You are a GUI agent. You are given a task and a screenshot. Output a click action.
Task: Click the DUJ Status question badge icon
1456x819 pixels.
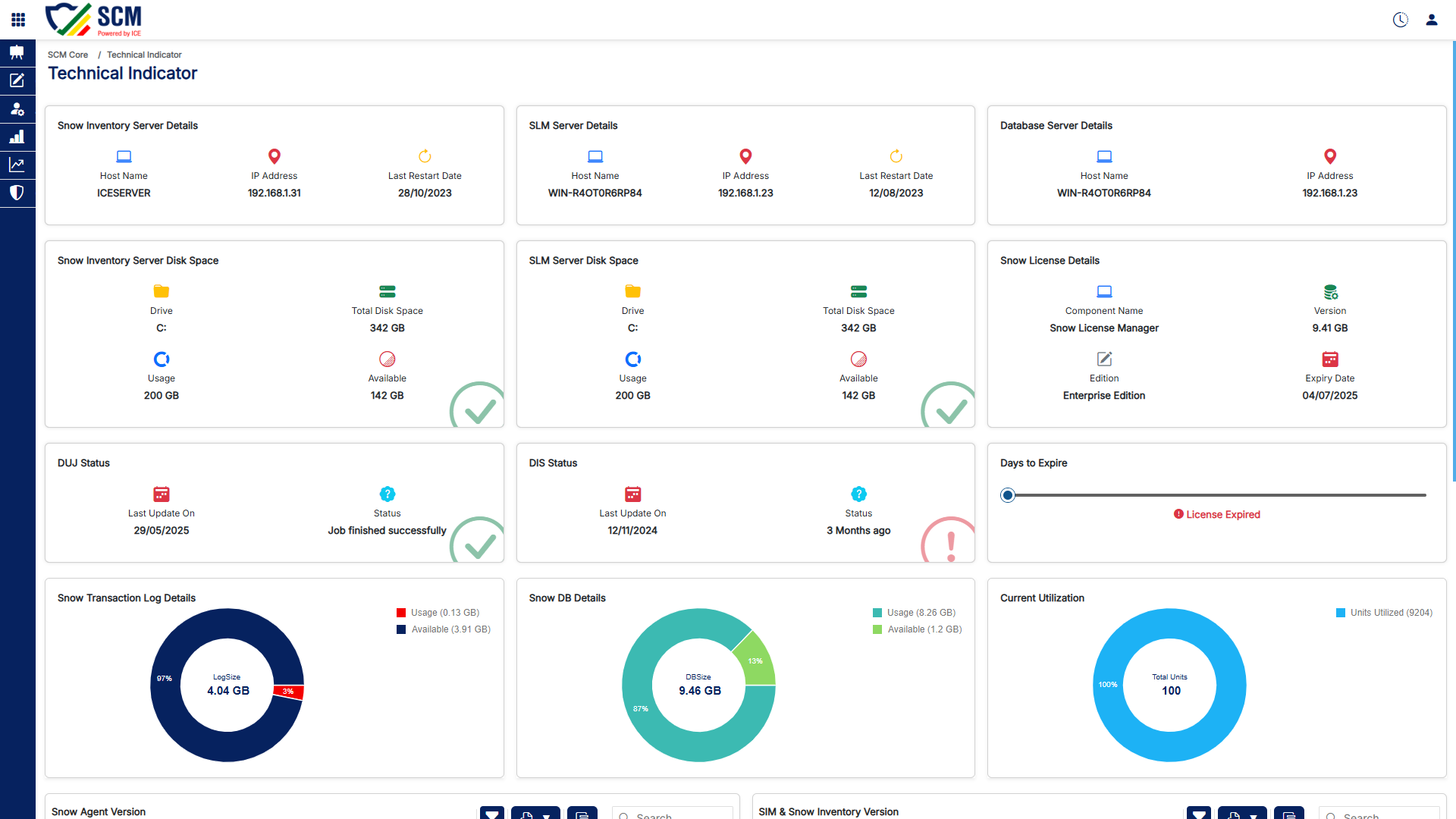click(388, 494)
